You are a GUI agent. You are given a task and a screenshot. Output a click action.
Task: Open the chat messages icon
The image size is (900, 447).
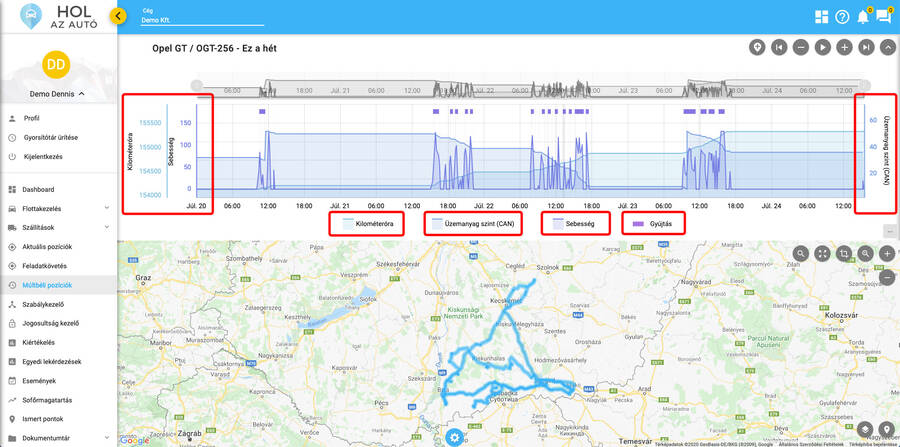coord(884,17)
